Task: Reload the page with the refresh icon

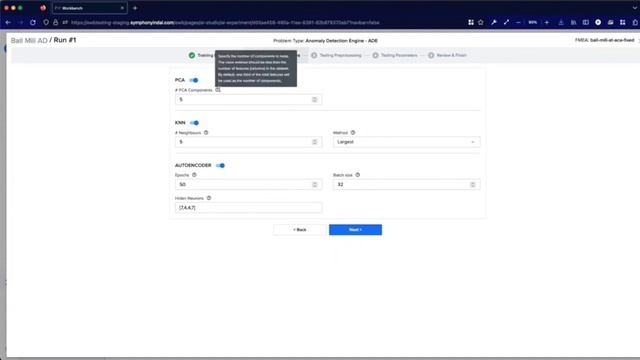Action: point(33,22)
